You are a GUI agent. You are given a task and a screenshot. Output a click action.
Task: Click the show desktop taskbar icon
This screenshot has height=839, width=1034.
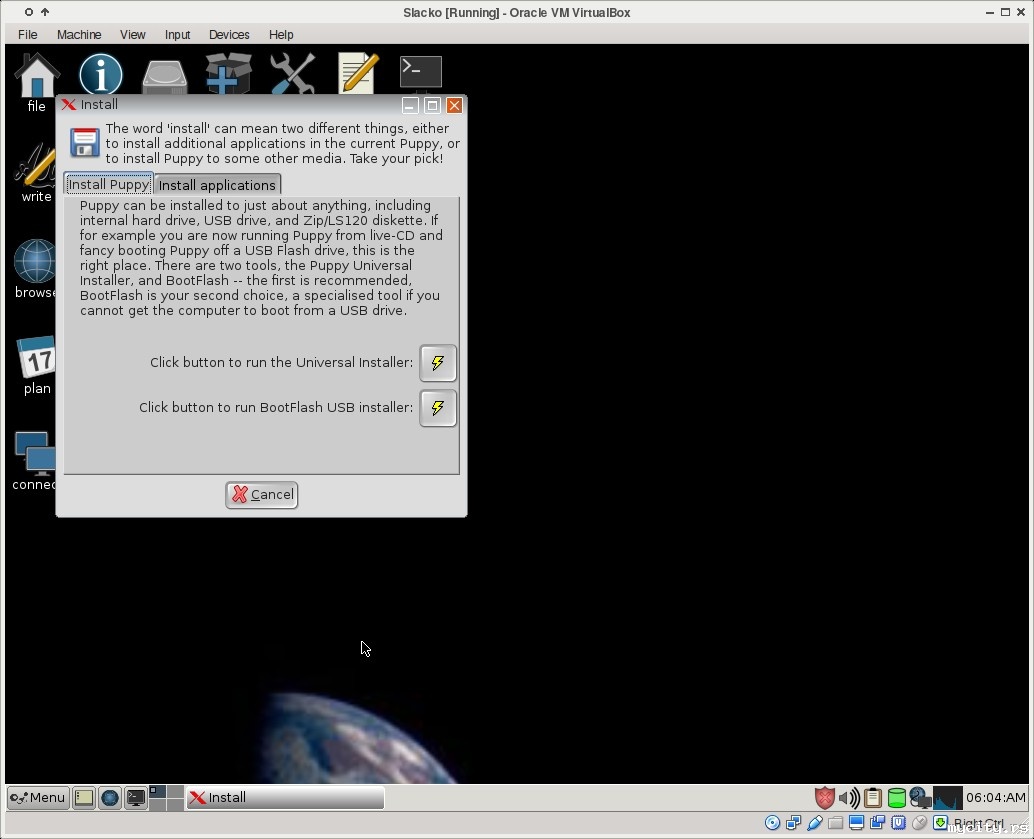point(84,798)
